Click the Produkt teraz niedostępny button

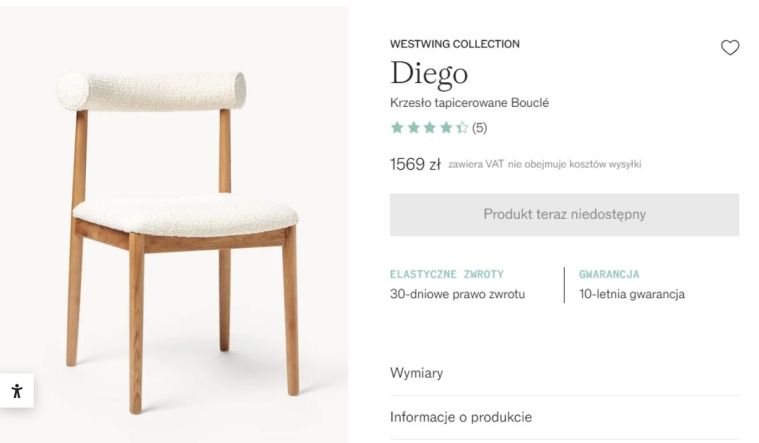[x=564, y=214]
